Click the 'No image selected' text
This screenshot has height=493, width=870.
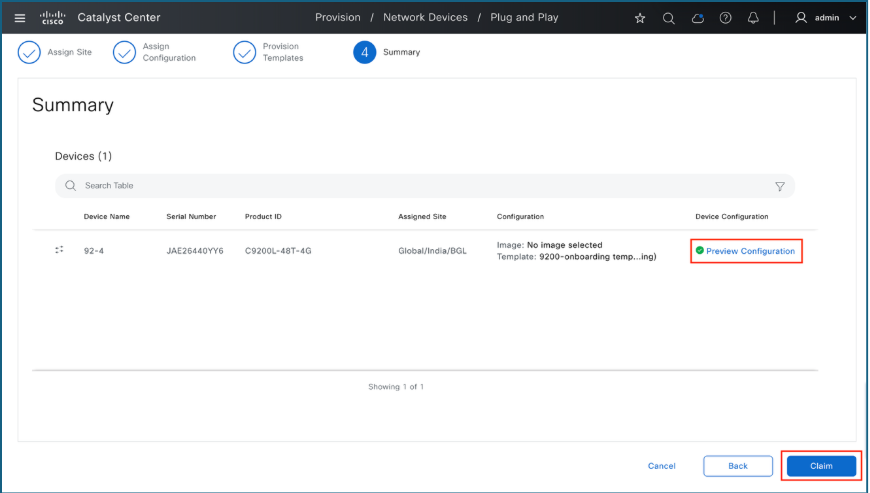[564, 245]
